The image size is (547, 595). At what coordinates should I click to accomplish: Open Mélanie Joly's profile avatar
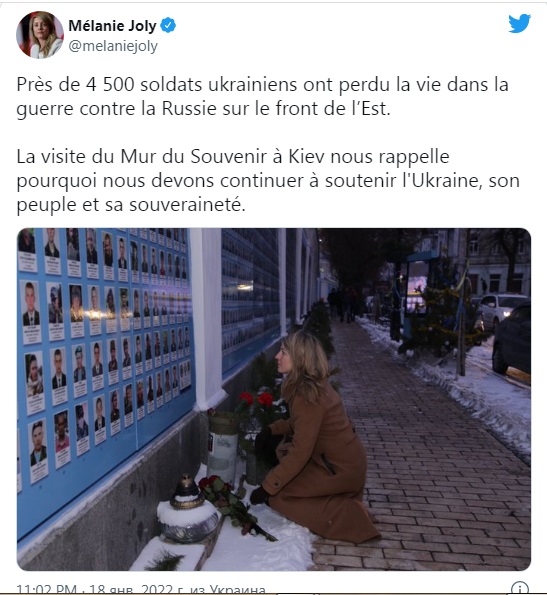point(40,35)
